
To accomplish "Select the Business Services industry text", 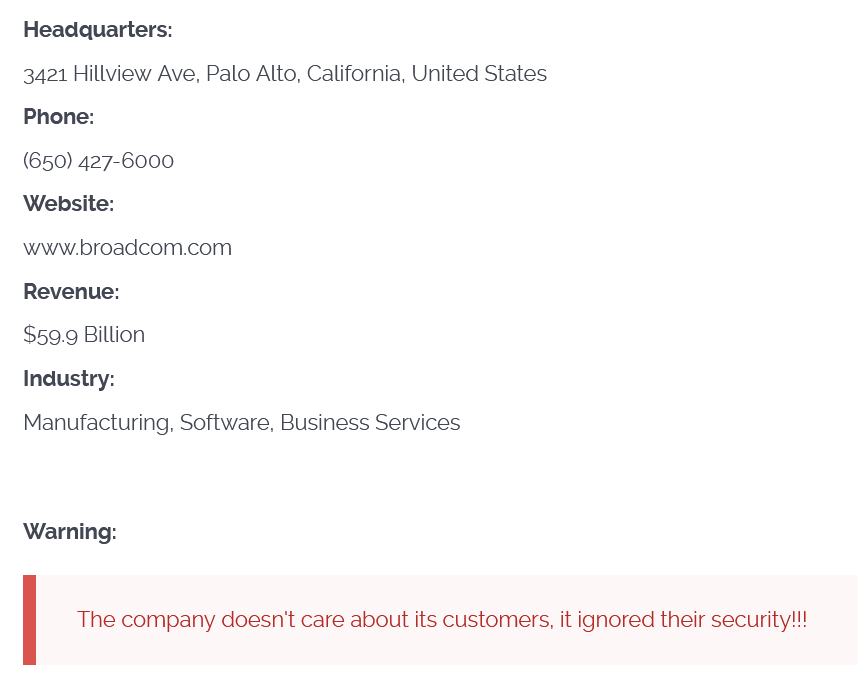I will (x=370, y=423).
